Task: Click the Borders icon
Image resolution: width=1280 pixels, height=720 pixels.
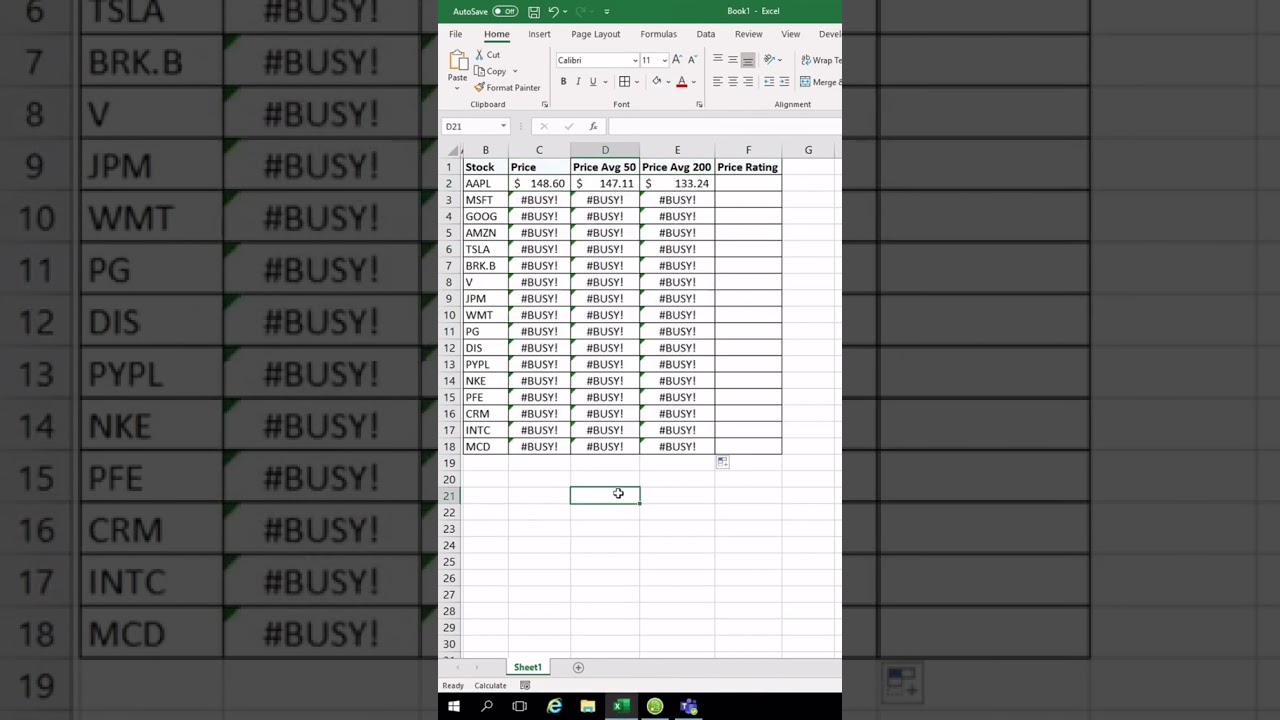Action: [x=624, y=82]
